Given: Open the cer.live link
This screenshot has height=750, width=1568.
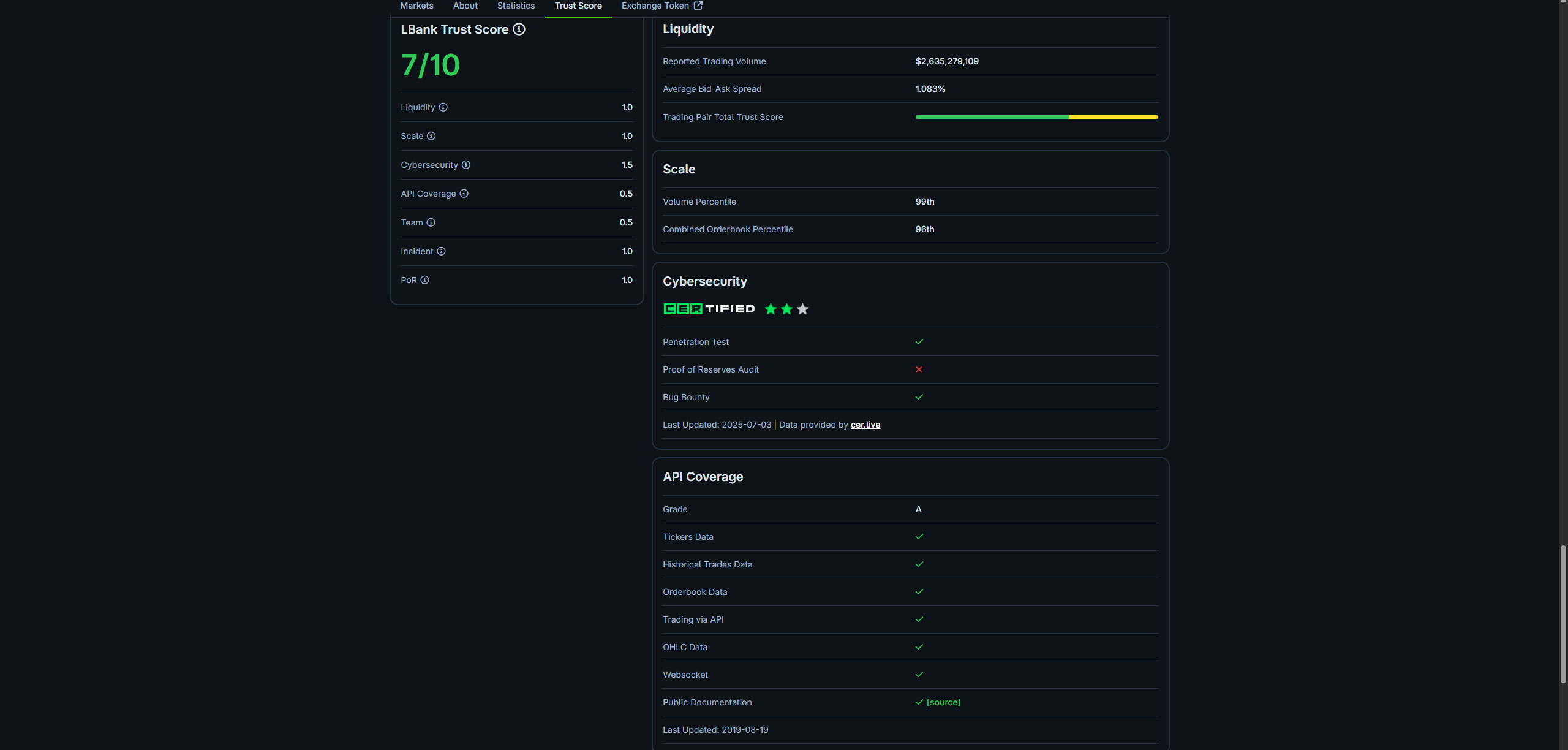Looking at the screenshot, I should tap(865, 425).
